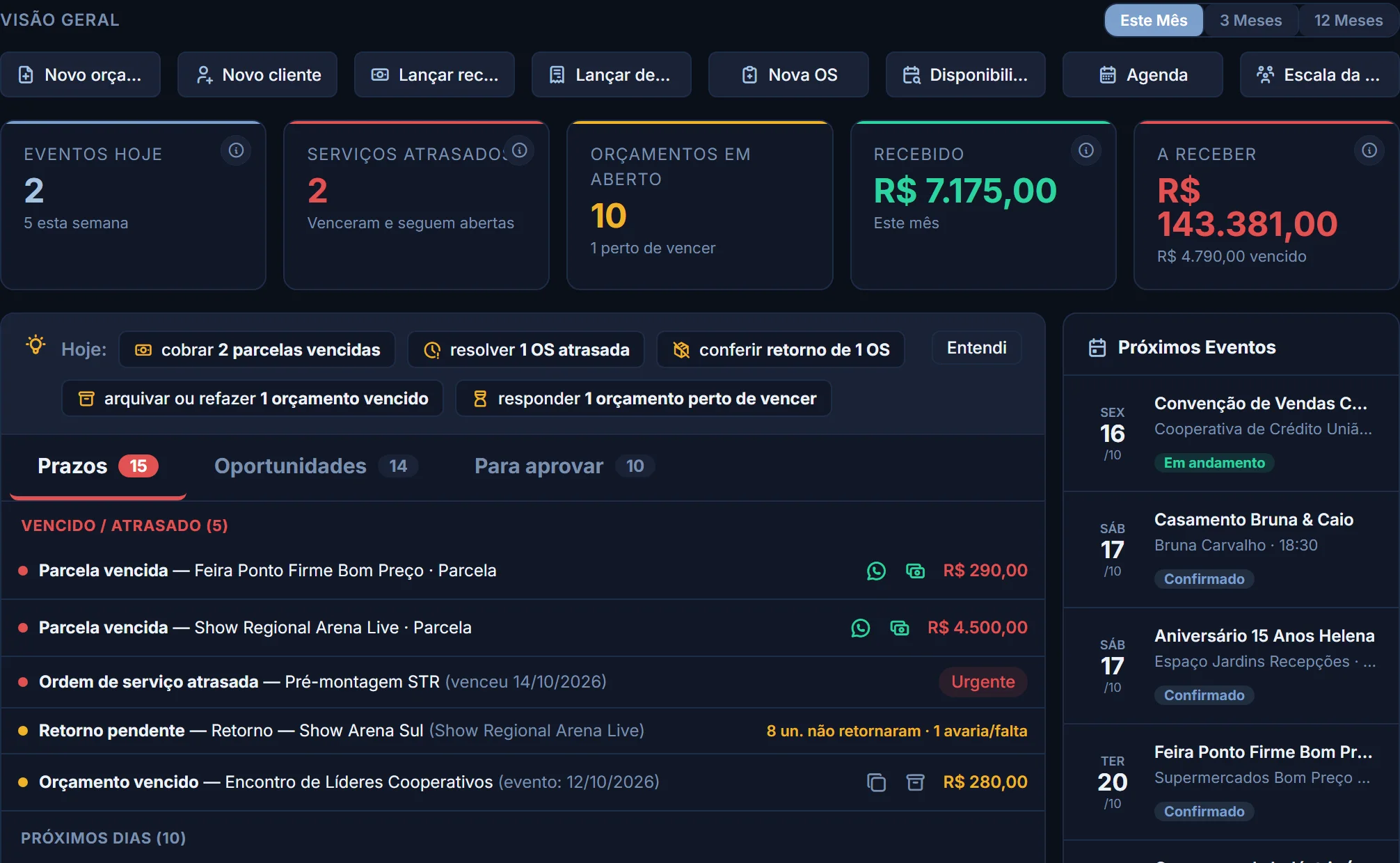Send WhatsApp for Feira Ponto Firme parcela
The width and height of the screenshot is (1400, 863).
coord(876,571)
